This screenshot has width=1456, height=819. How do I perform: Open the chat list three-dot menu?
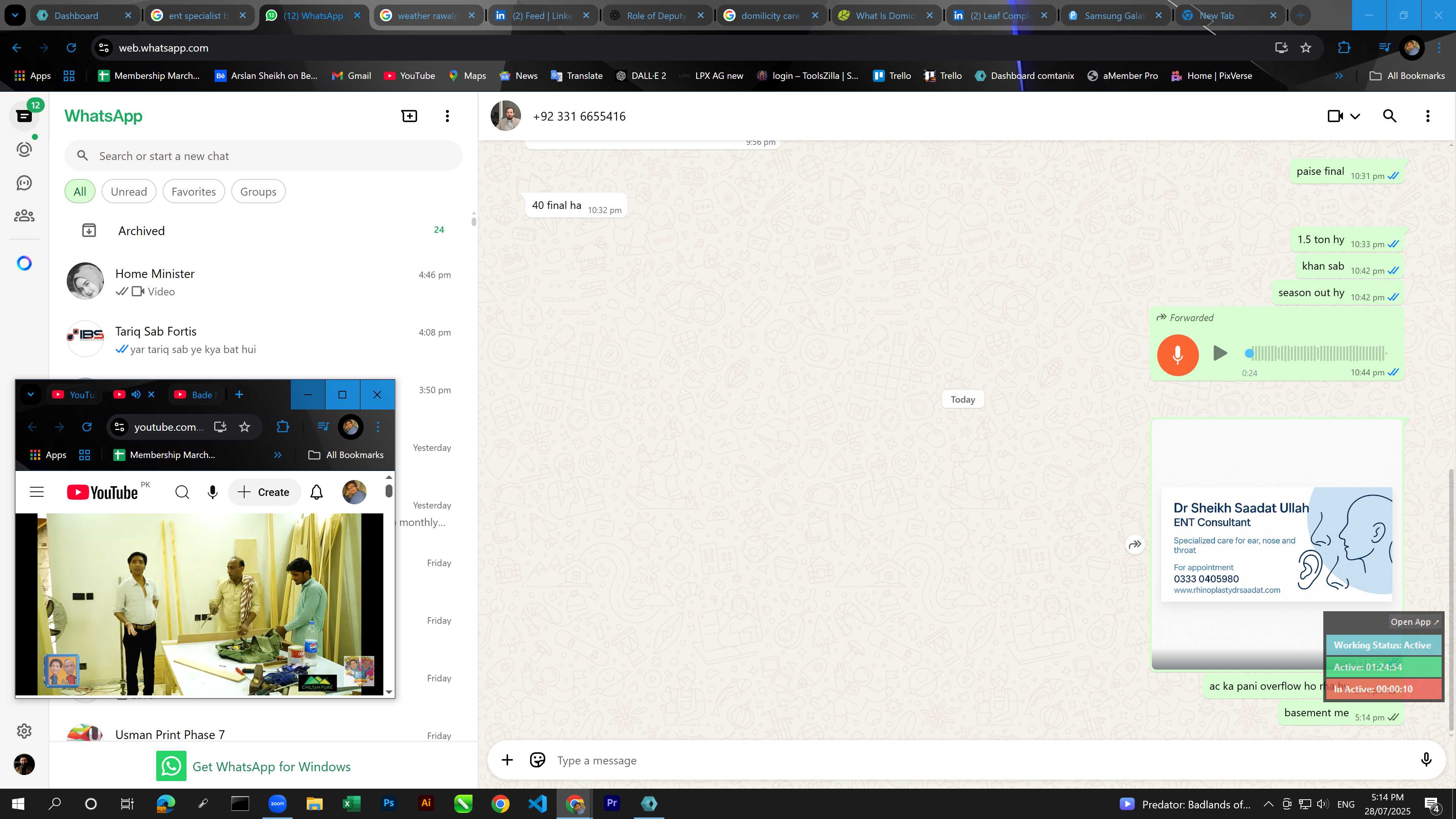pos(447,116)
